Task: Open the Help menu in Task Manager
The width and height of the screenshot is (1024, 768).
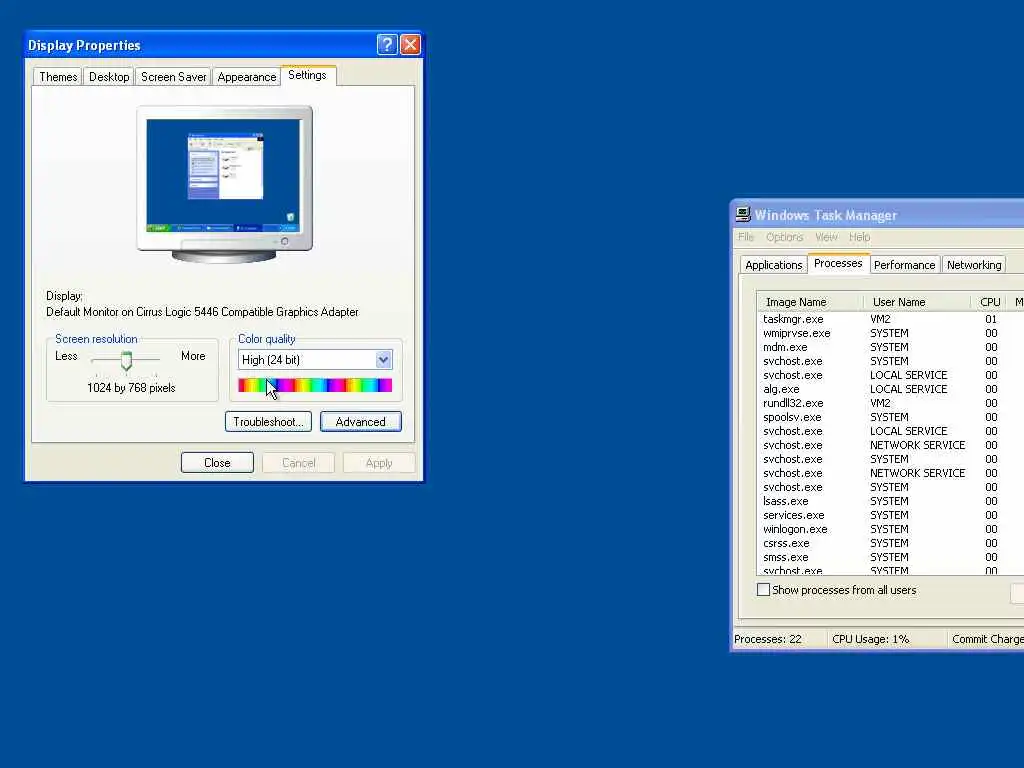Action: pos(859,237)
